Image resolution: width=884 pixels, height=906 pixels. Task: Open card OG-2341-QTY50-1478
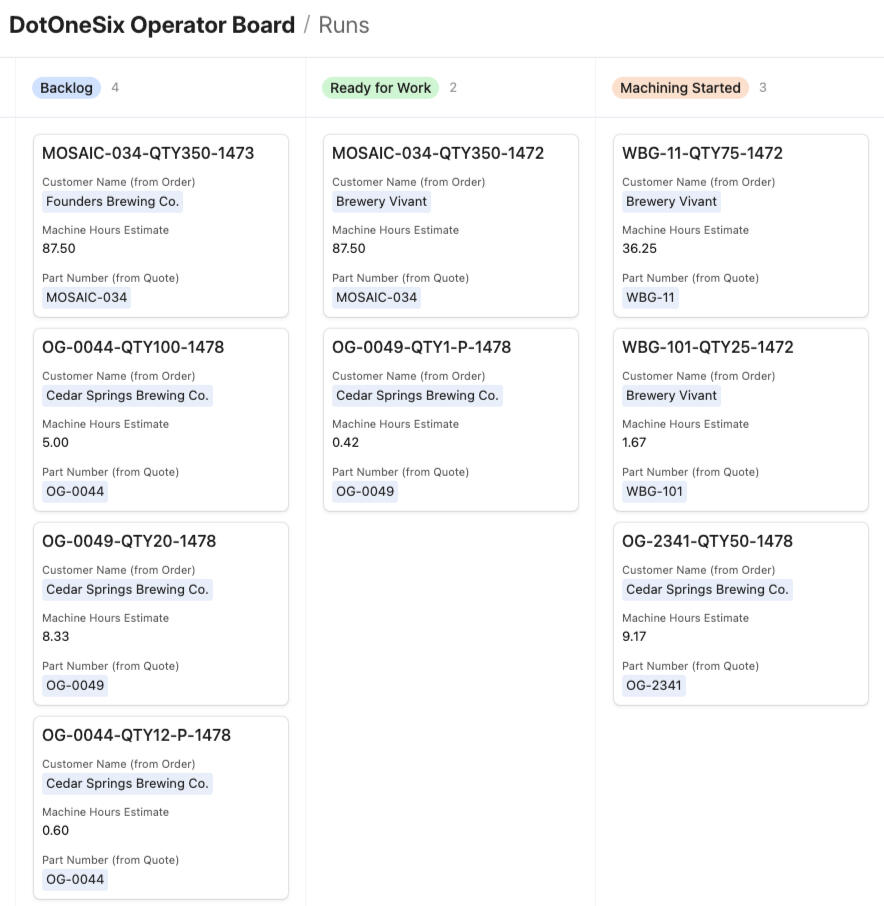point(707,541)
